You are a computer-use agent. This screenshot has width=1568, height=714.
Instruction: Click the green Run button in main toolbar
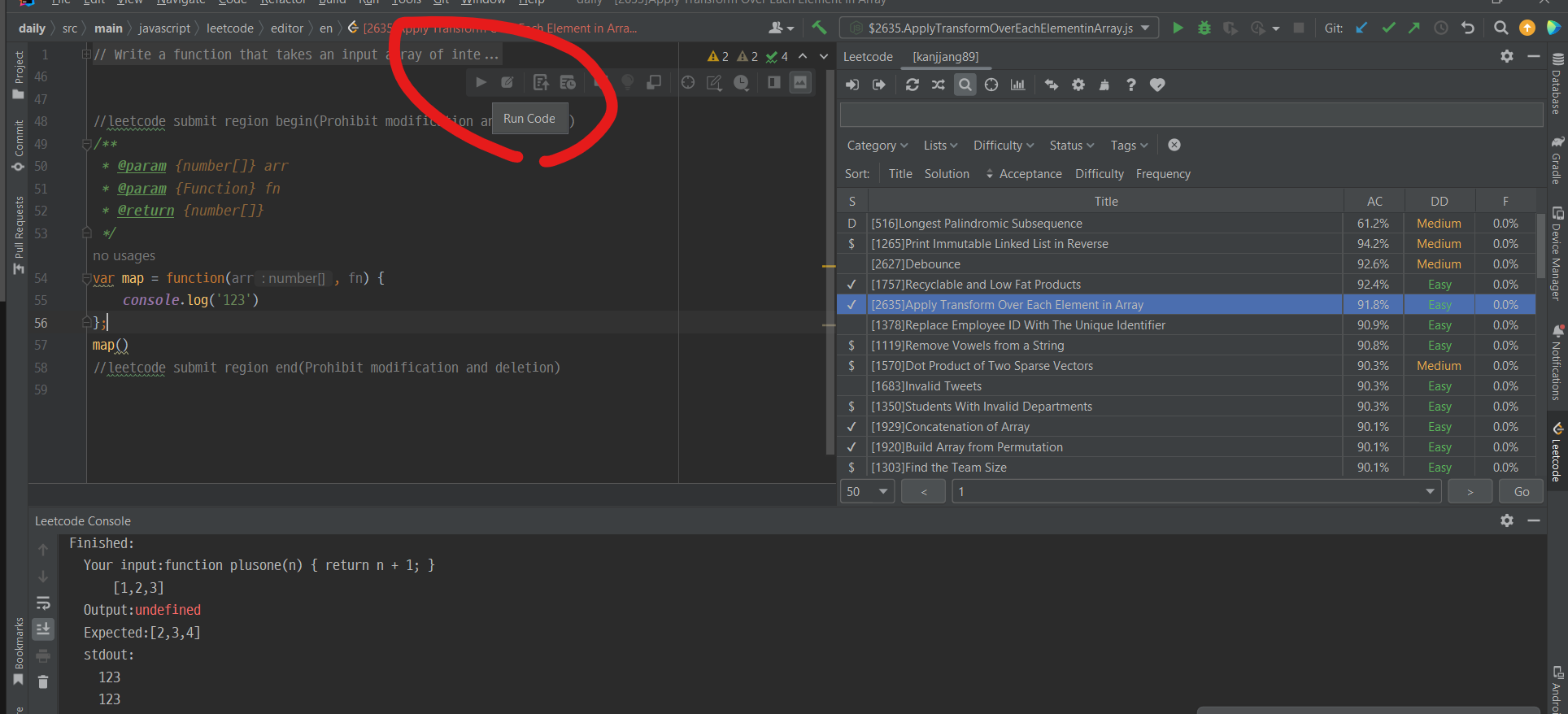coord(1178,28)
